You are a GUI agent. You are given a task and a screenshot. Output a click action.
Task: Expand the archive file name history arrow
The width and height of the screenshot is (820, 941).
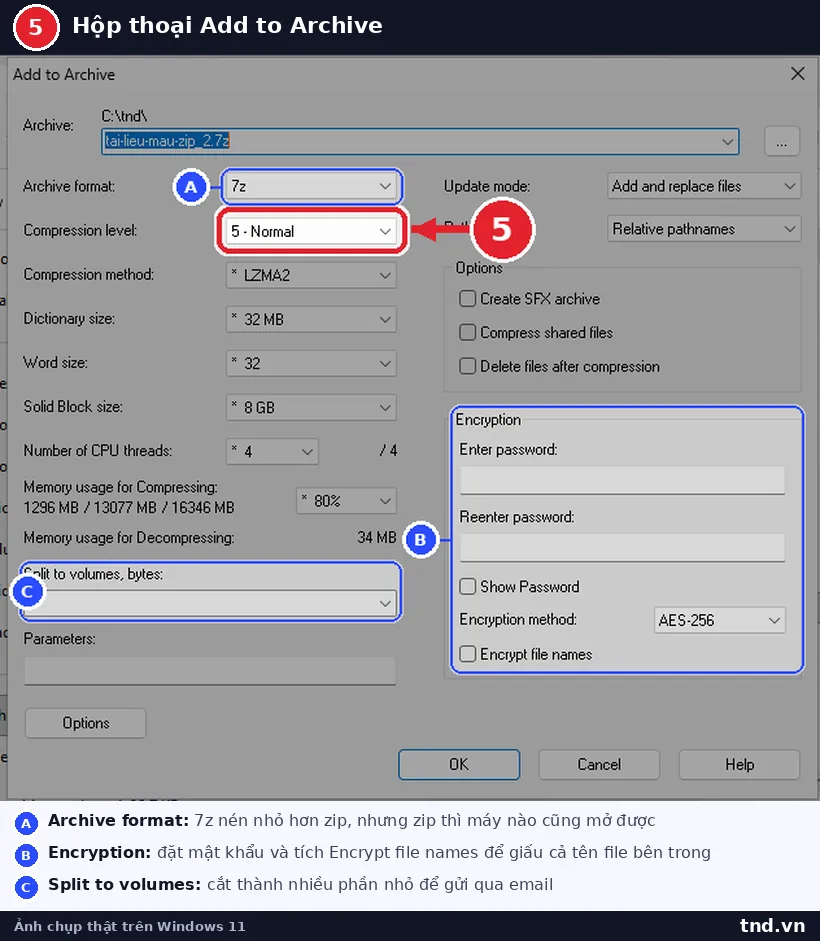click(x=728, y=142)
